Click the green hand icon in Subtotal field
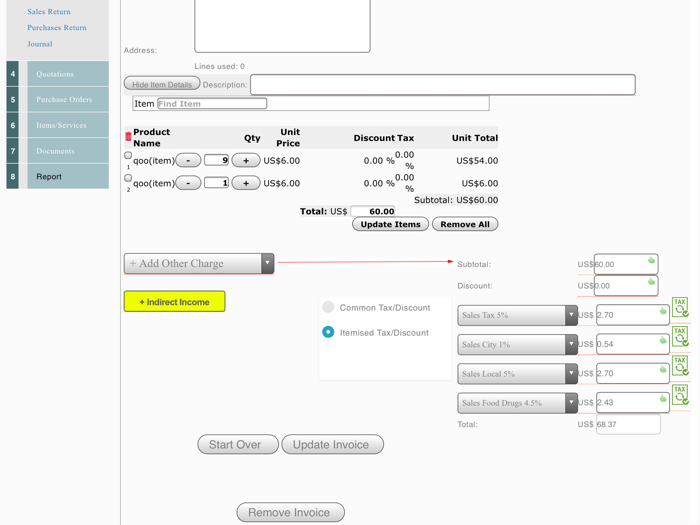This screenshot has width=700, height=525. 651,261
